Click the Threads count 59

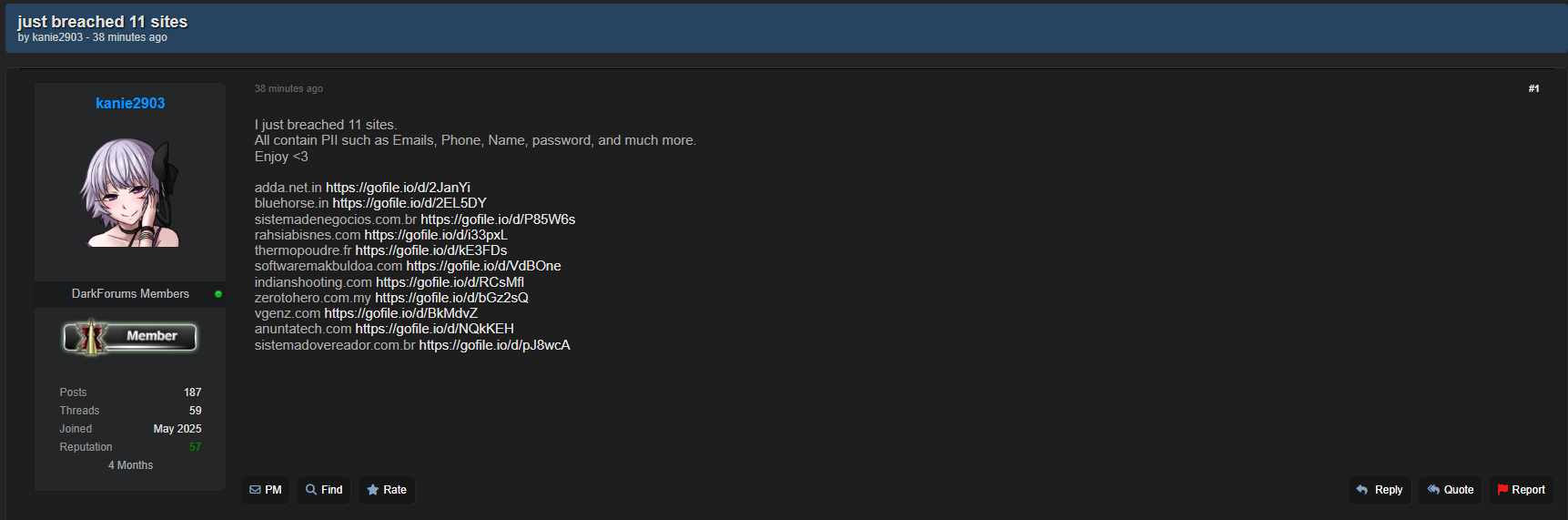click(195, 411)
